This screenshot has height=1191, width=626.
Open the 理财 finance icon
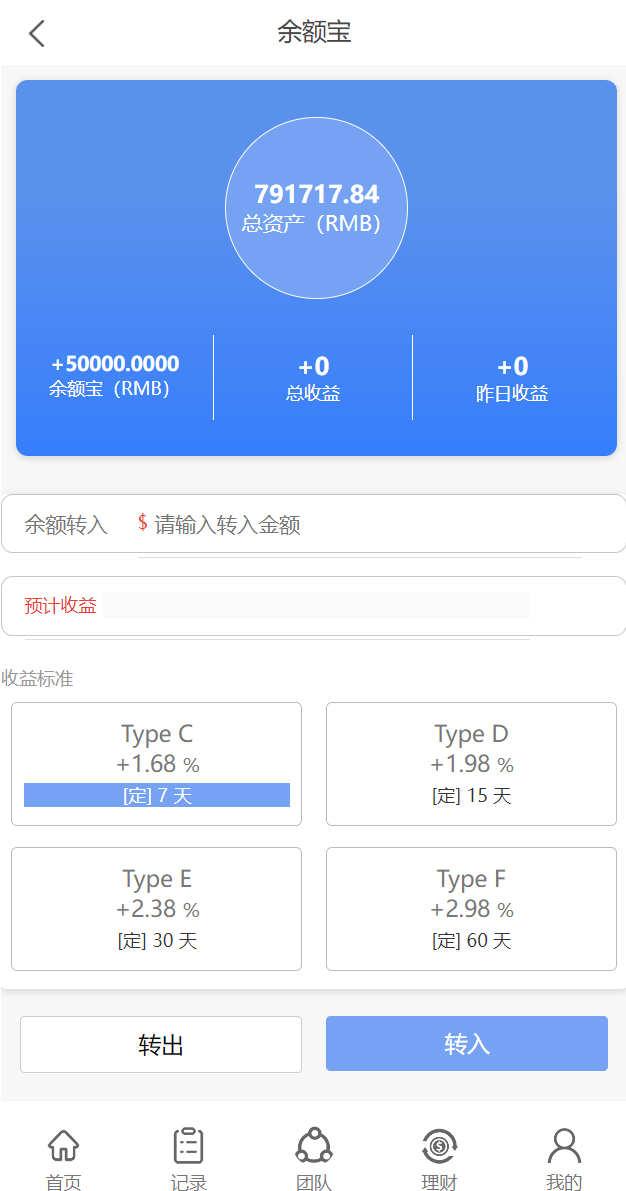coord(438,1146)
